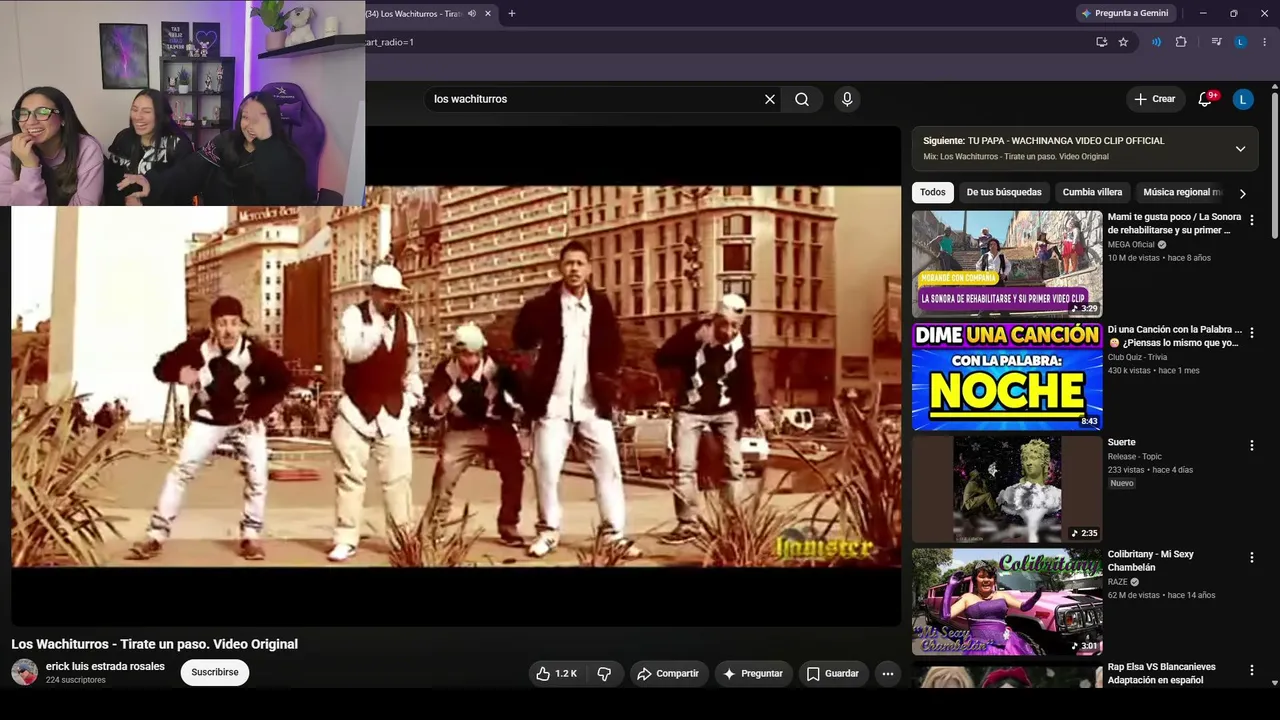Open the YouTube account avatar menu
Image resolution: width=1280 pixels, height=720 pixels.
1243,99
